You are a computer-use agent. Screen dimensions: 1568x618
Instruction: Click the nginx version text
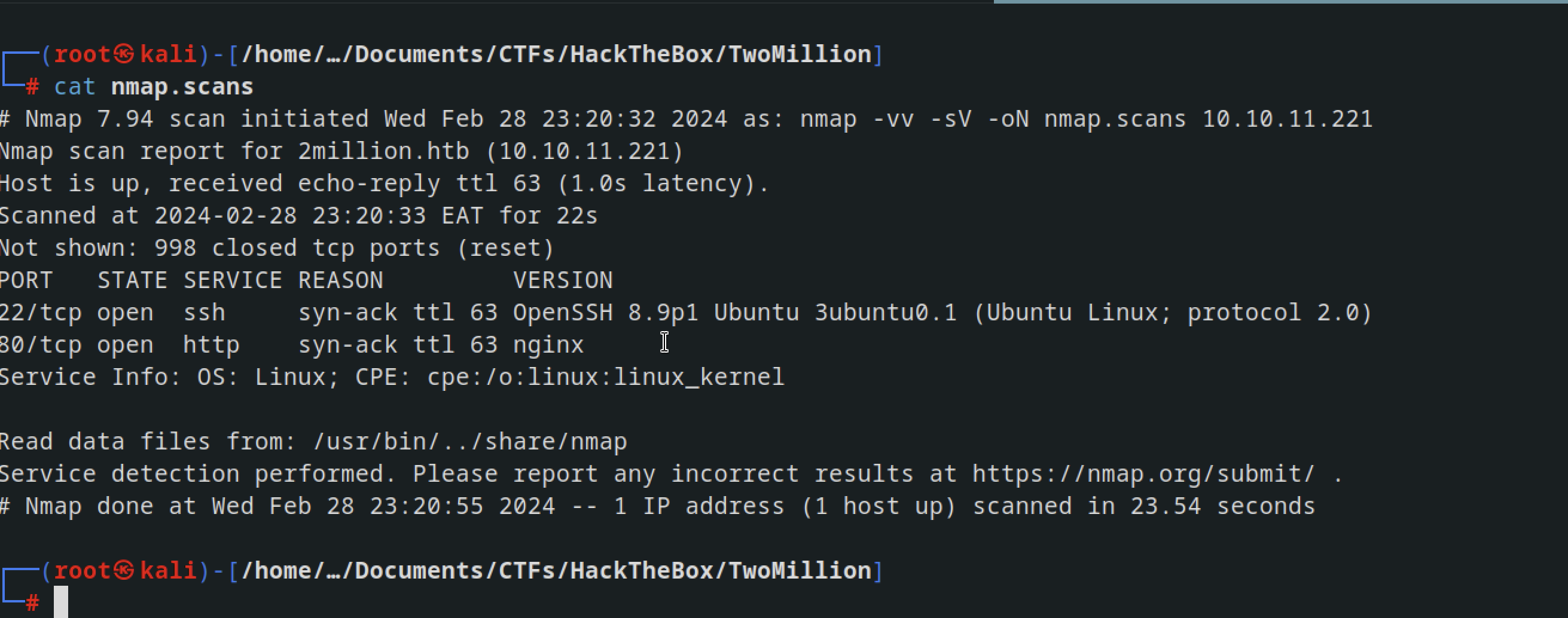[548, 345]
